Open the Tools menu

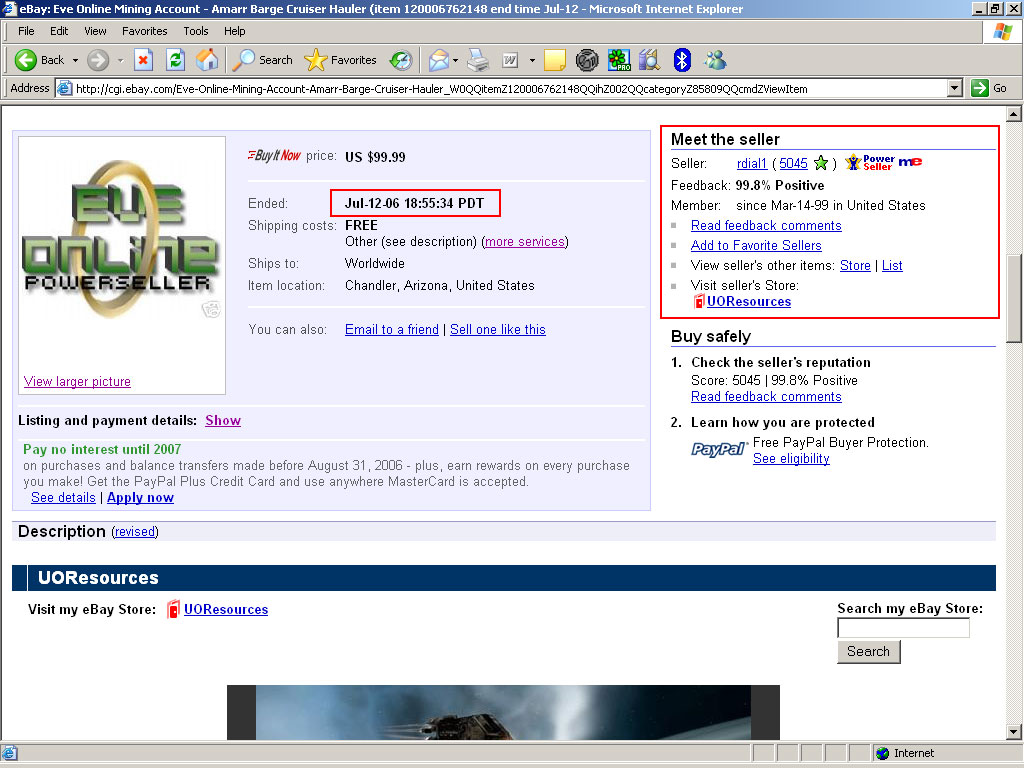pyautogui.click(x=195, y=31)
